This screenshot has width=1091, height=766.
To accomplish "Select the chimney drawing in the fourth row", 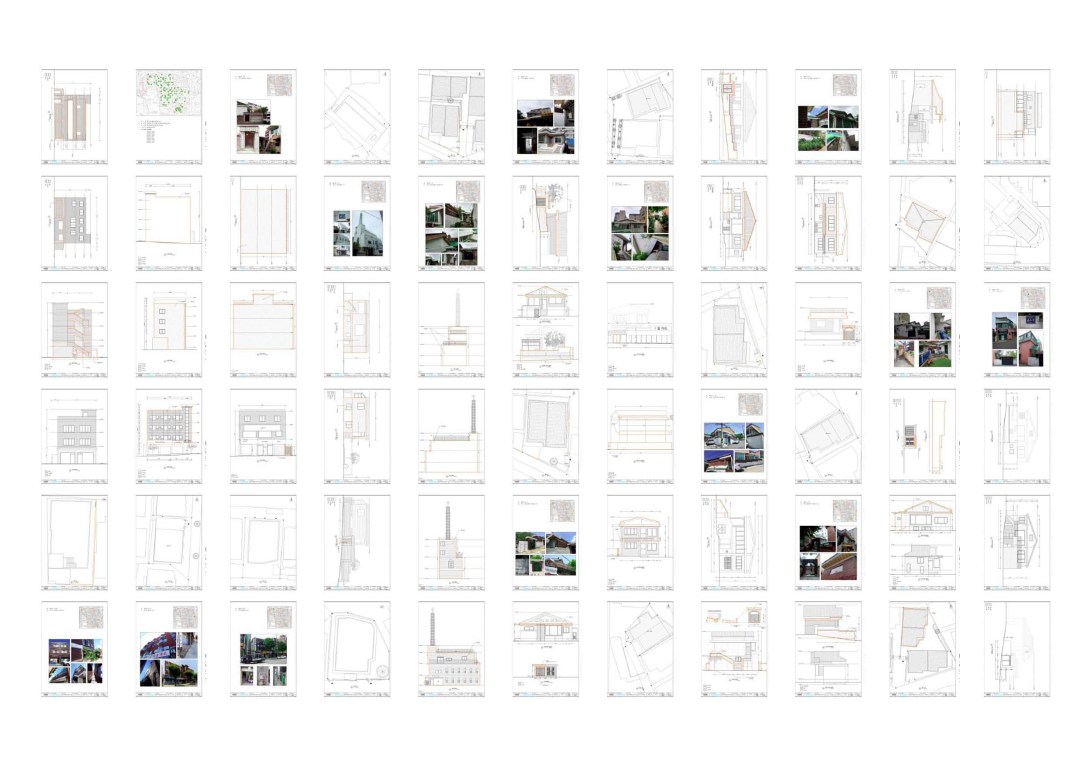I will point(451,436).
